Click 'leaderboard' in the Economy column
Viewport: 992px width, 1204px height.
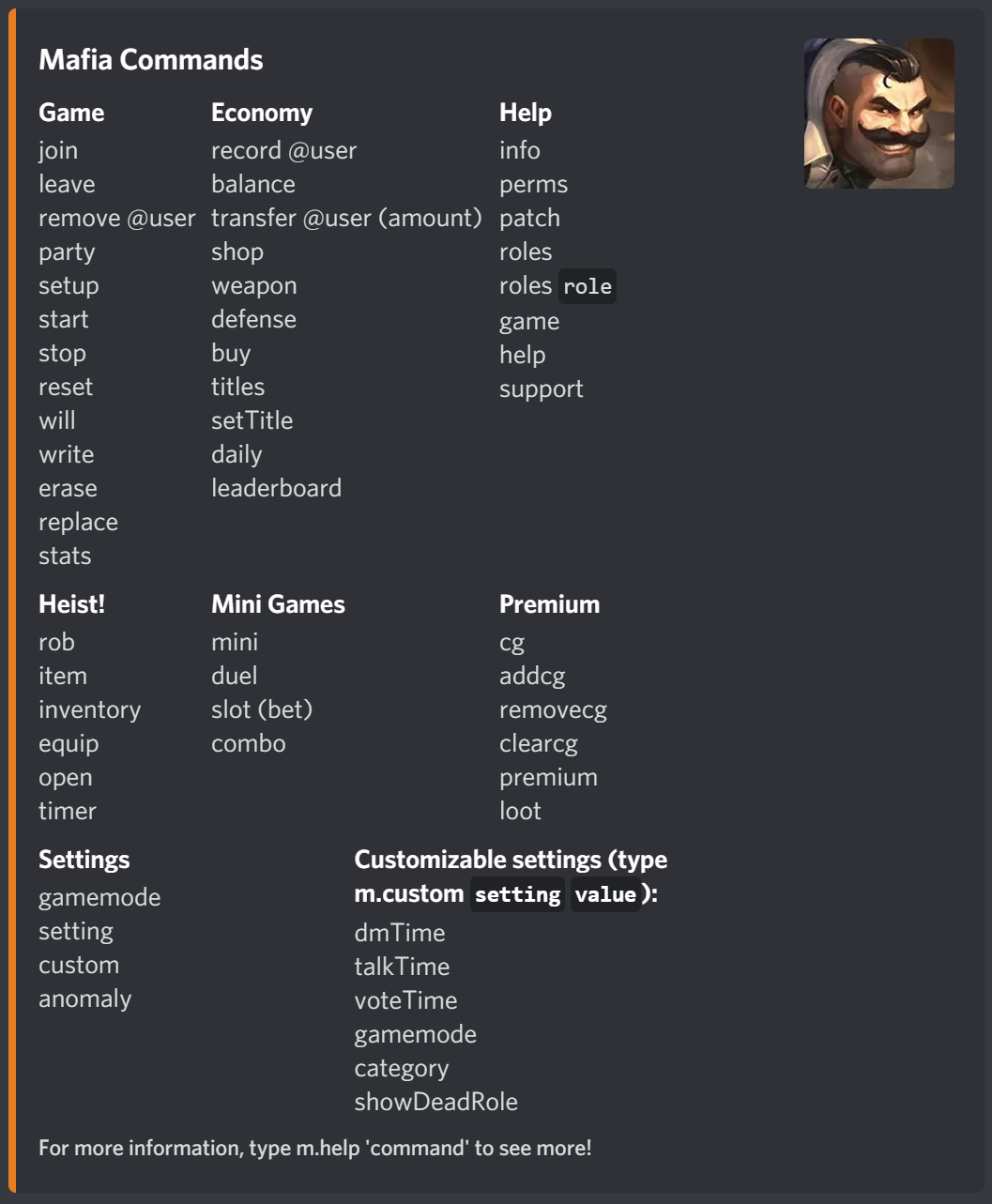276,489
